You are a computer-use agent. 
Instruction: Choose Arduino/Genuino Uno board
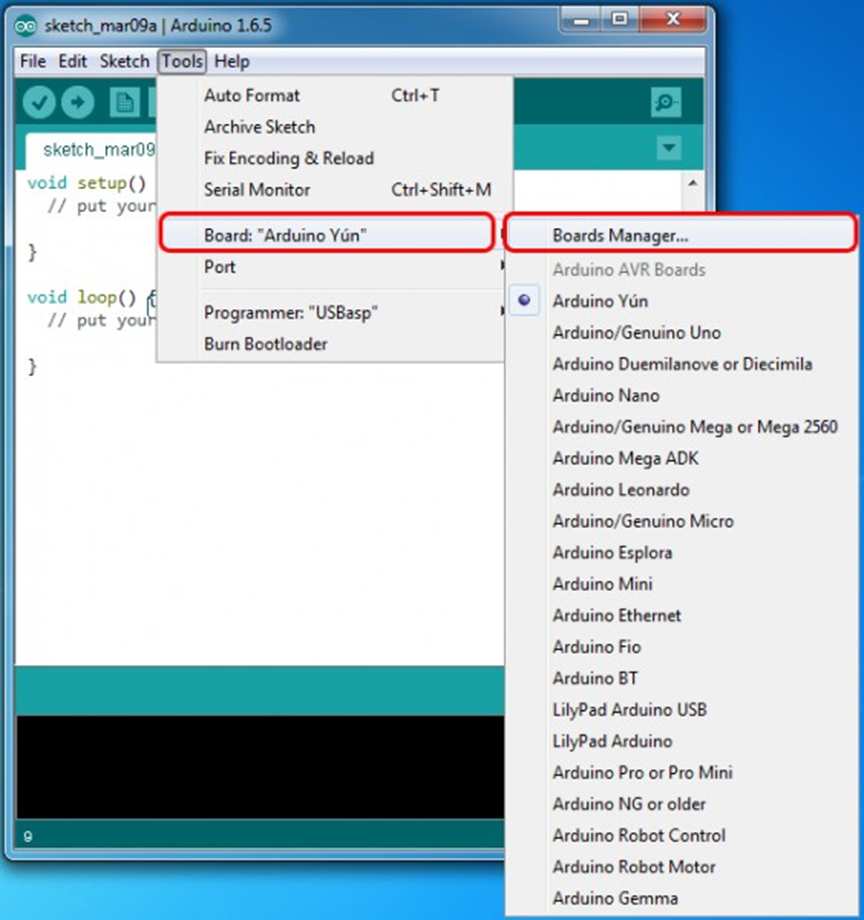click(636, 333)
